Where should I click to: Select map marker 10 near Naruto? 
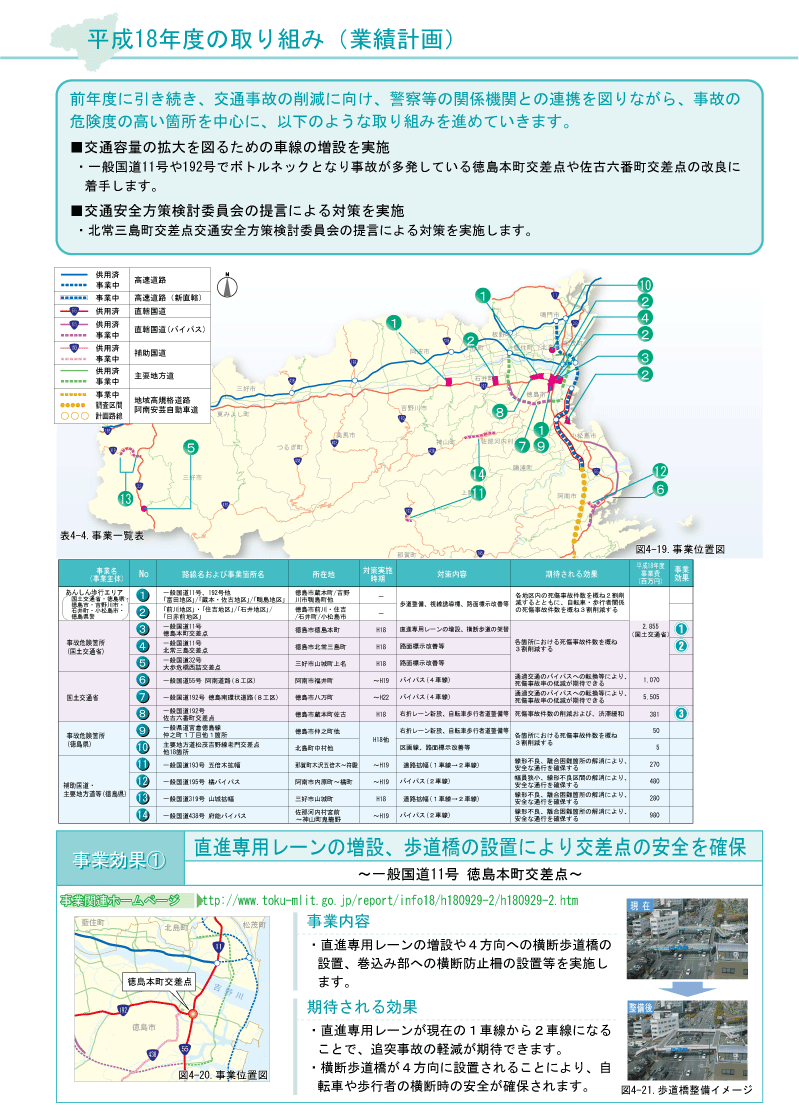click(x=644, y=285)
